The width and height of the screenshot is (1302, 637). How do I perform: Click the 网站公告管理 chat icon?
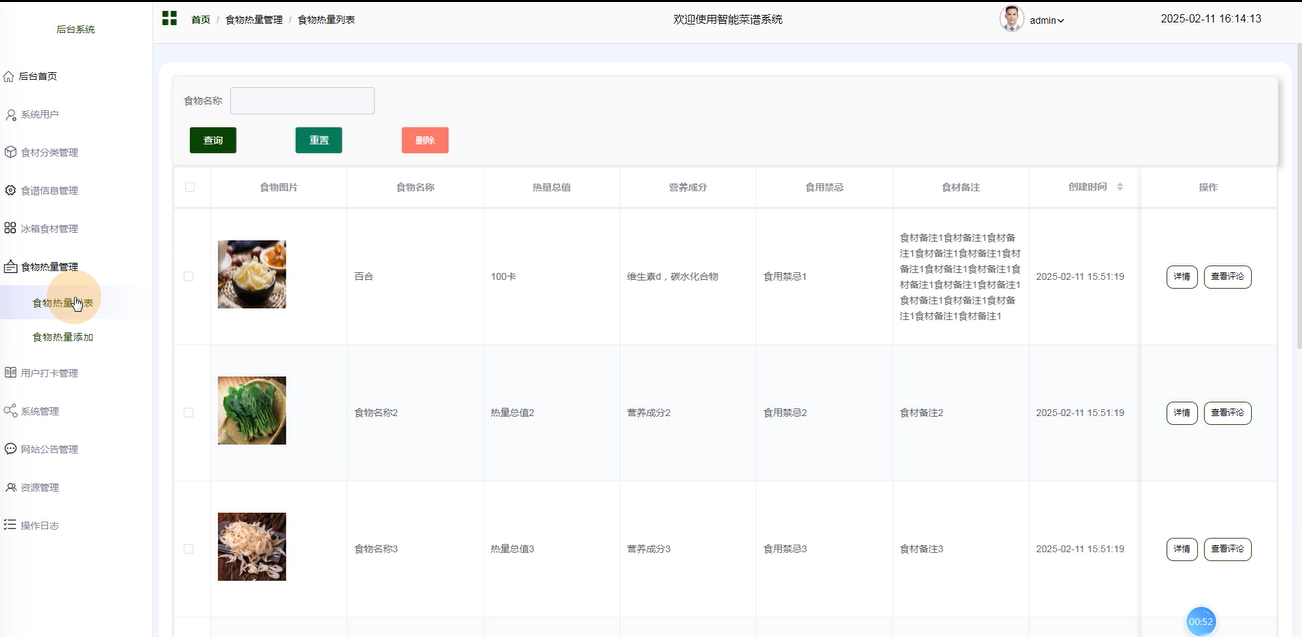11,449
